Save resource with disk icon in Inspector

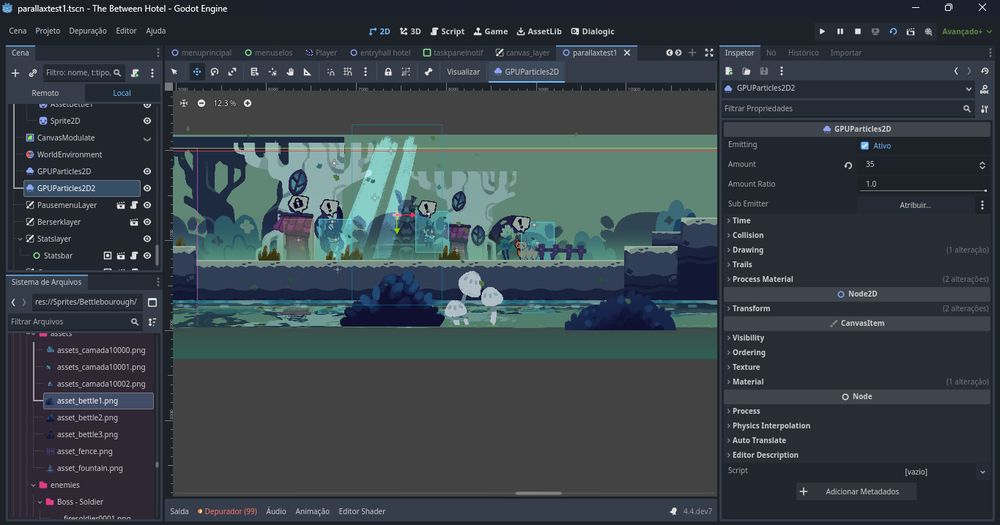click(763, 71)
